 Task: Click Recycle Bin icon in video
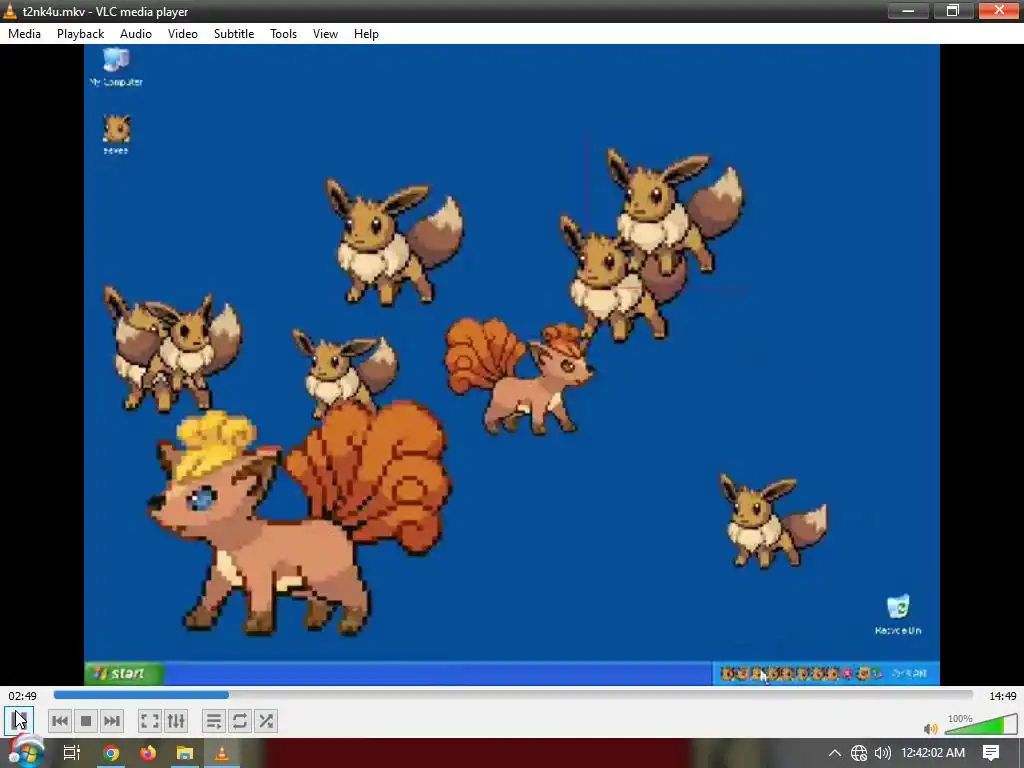pos(898,615)
